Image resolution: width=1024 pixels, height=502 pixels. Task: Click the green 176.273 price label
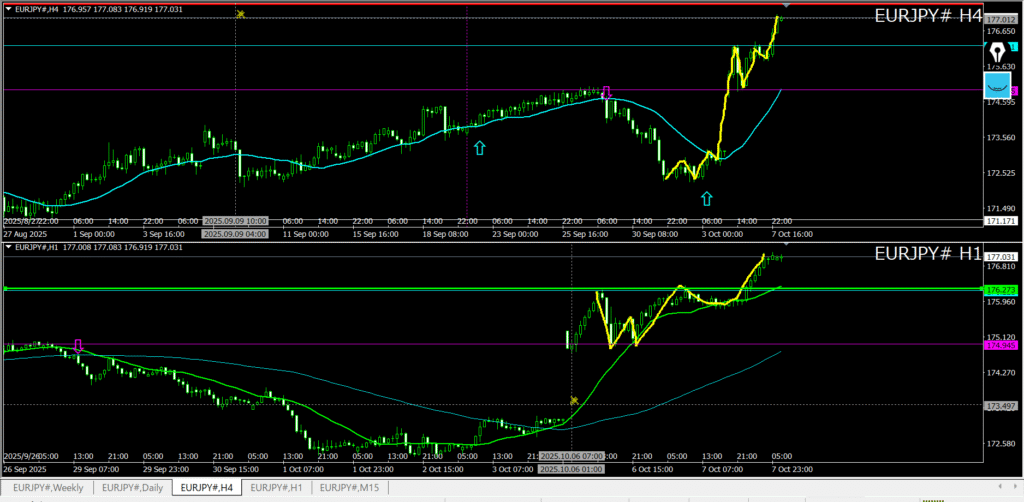[1000, 290]
